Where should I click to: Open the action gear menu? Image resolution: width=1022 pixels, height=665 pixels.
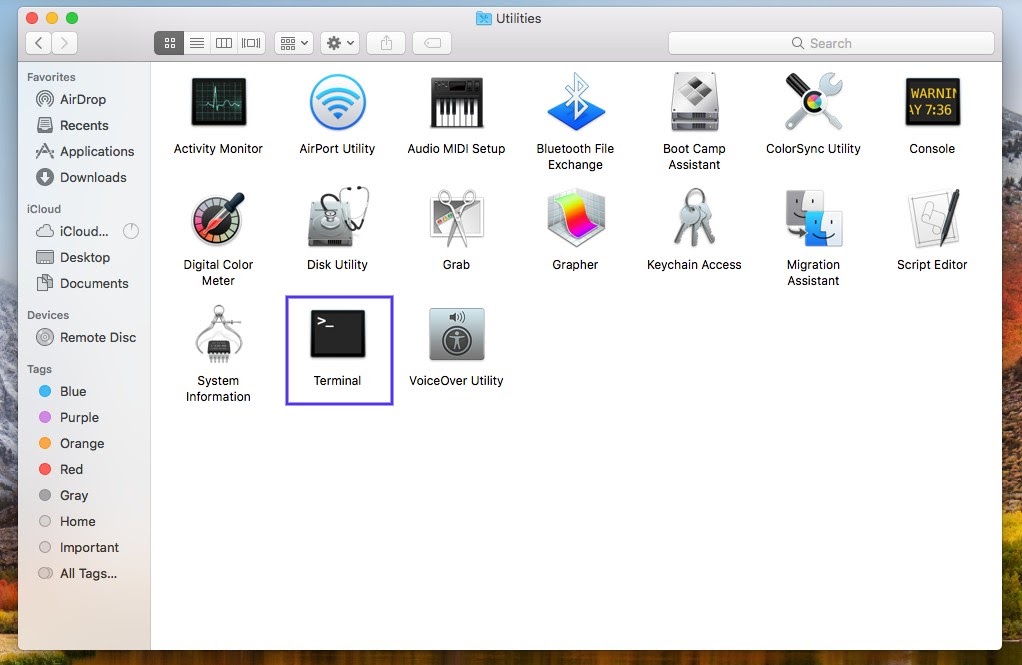pos(339,43)
